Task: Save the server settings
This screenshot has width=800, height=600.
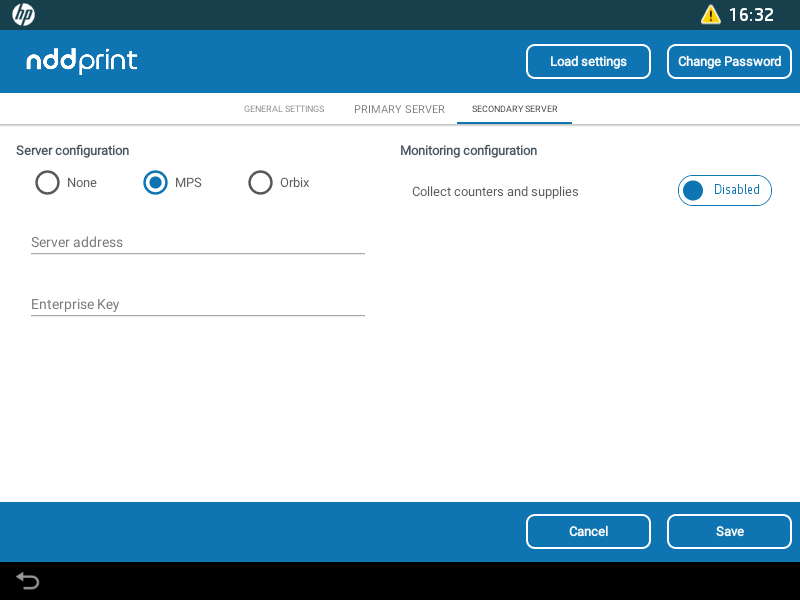Action: (x=729, y=531)
